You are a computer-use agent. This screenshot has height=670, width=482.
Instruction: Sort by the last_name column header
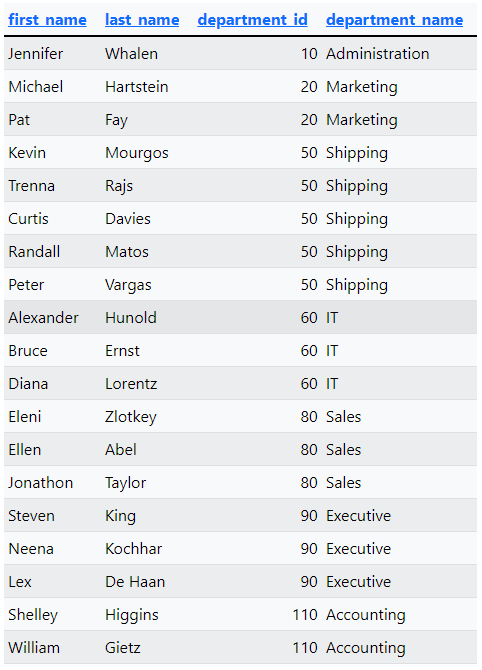coord(142,20)
